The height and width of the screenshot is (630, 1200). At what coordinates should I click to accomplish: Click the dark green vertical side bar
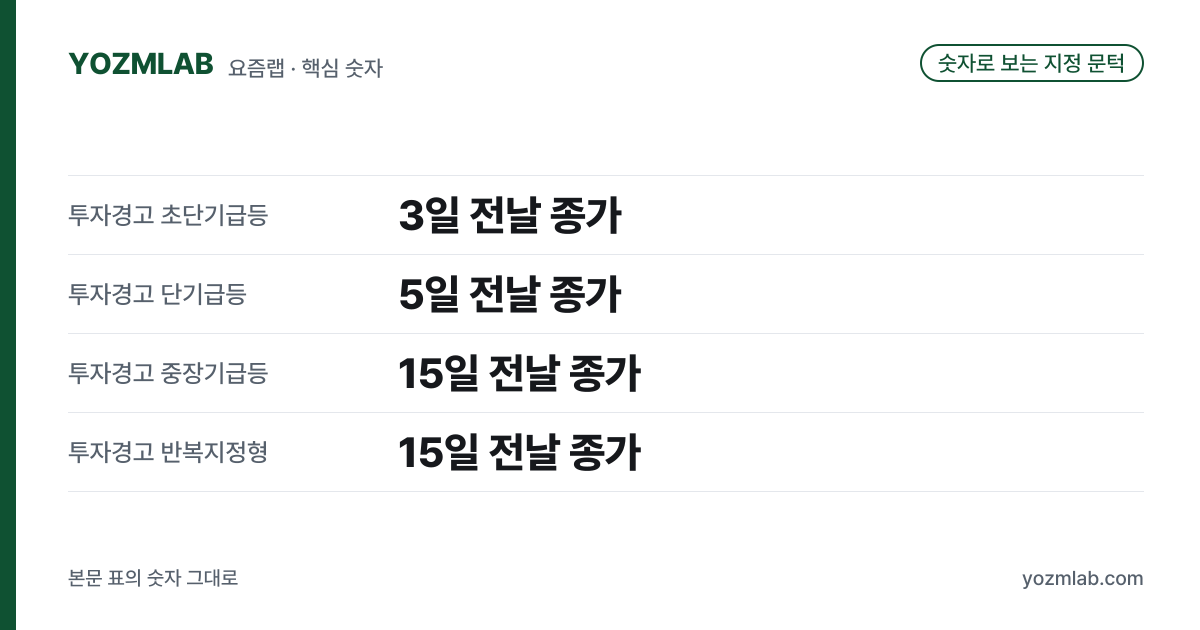click(8, 315)
